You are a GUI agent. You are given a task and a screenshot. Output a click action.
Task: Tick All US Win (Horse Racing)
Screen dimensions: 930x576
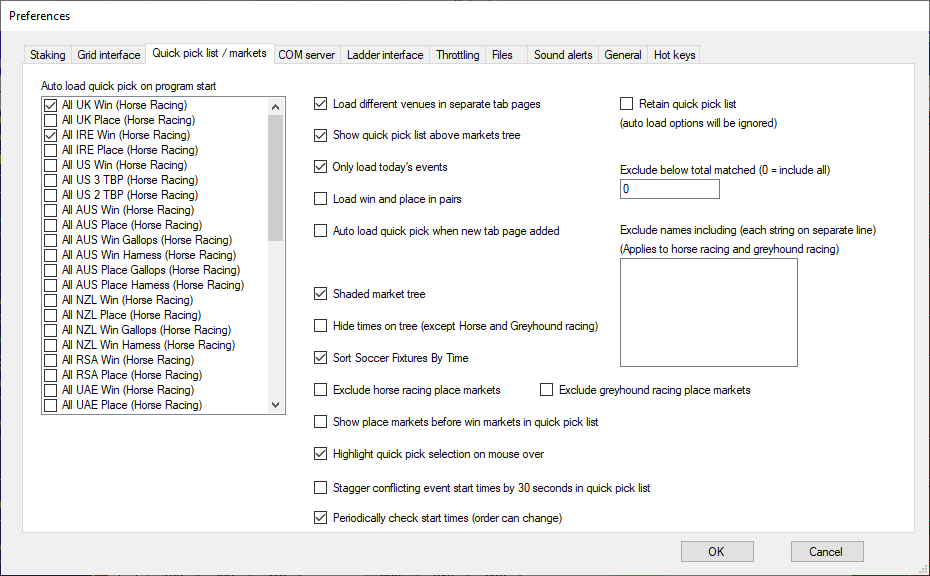50,165
